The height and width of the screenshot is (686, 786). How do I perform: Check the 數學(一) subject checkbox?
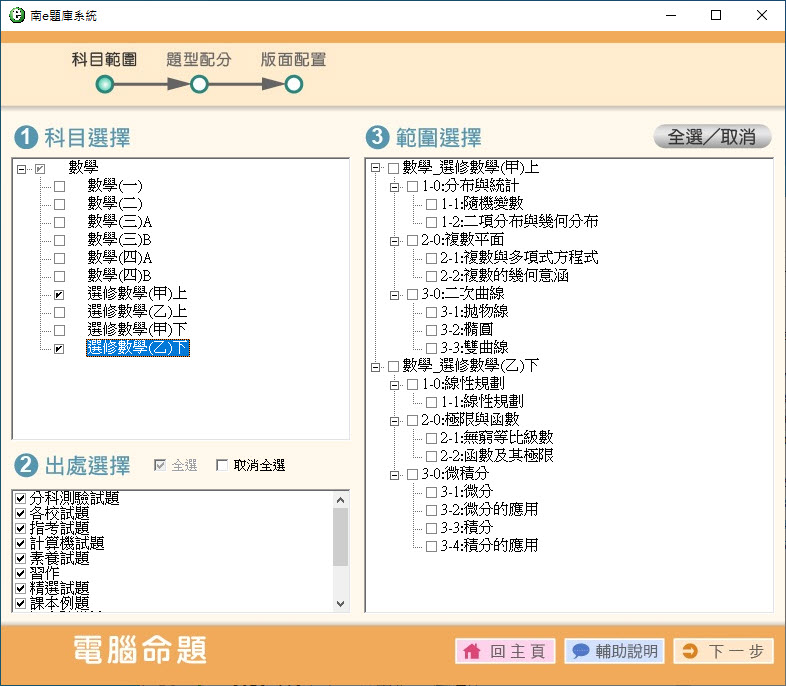(60, 186)
